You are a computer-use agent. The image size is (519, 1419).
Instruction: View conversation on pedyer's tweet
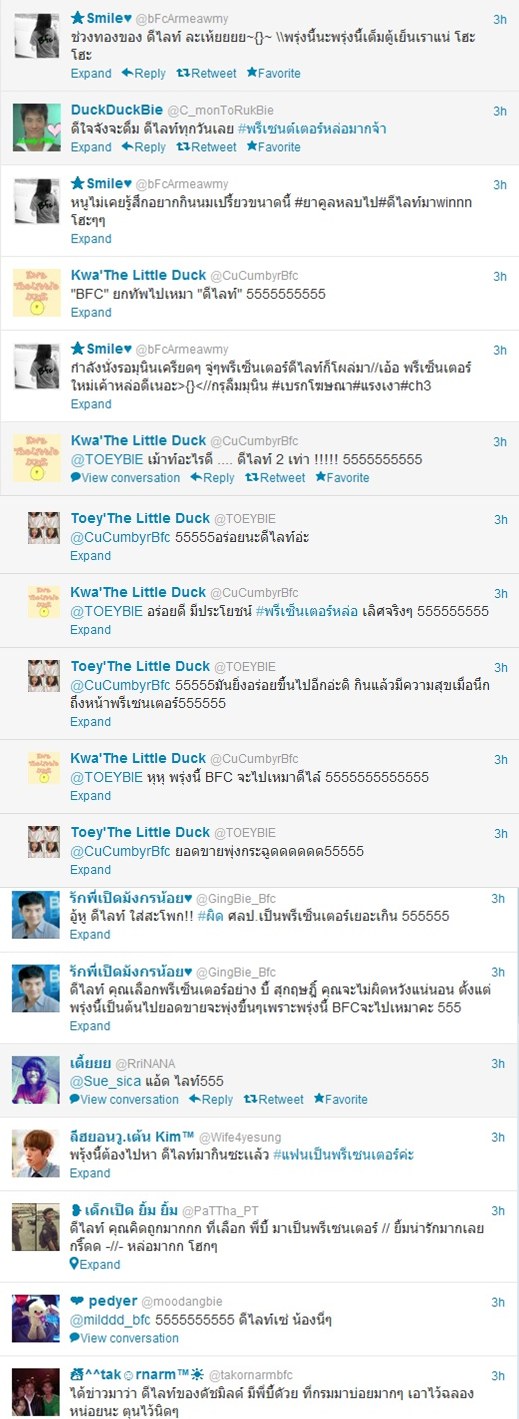125,1338
